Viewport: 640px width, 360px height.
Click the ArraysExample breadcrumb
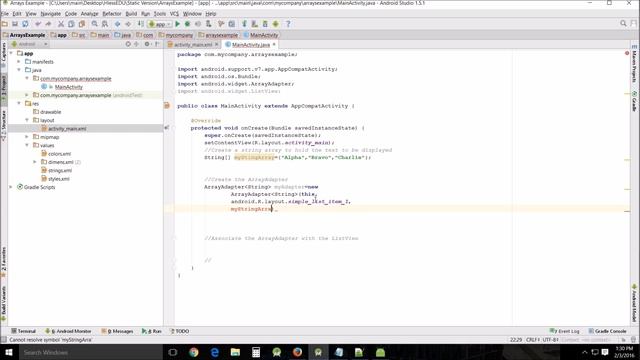[x=24, y=35]
